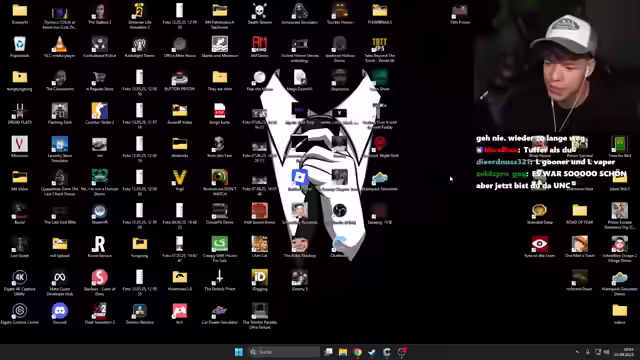Open File Explorer from the taskbar

343,352
